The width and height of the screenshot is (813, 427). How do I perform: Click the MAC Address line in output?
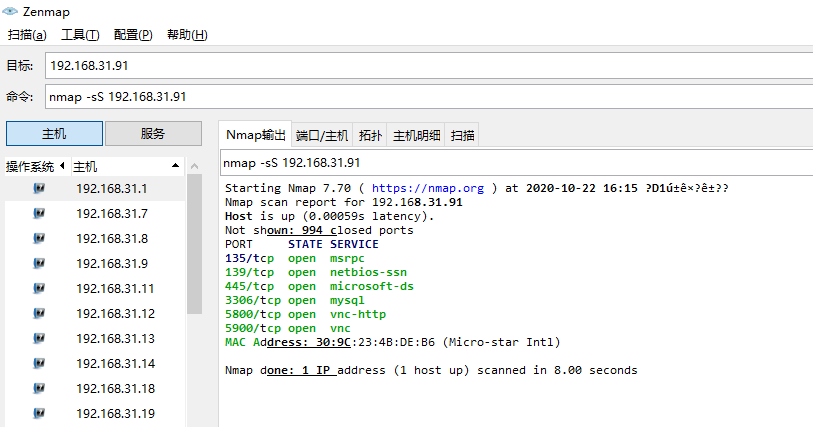point(393,342)
